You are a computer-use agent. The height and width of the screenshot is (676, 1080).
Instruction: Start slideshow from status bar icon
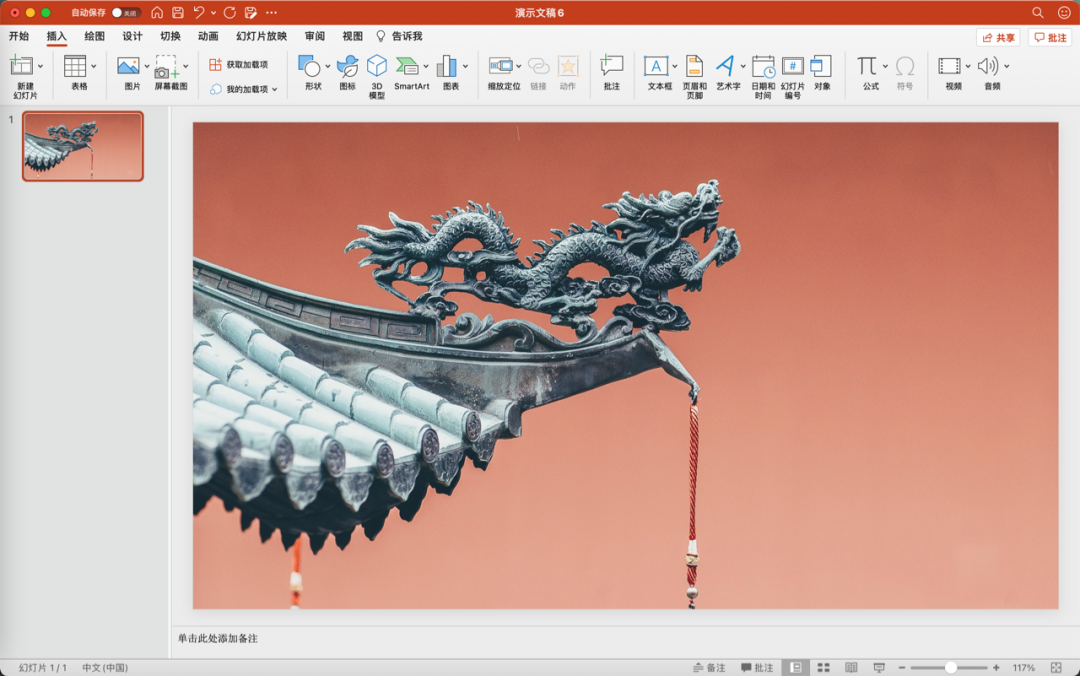click(879, 667)
